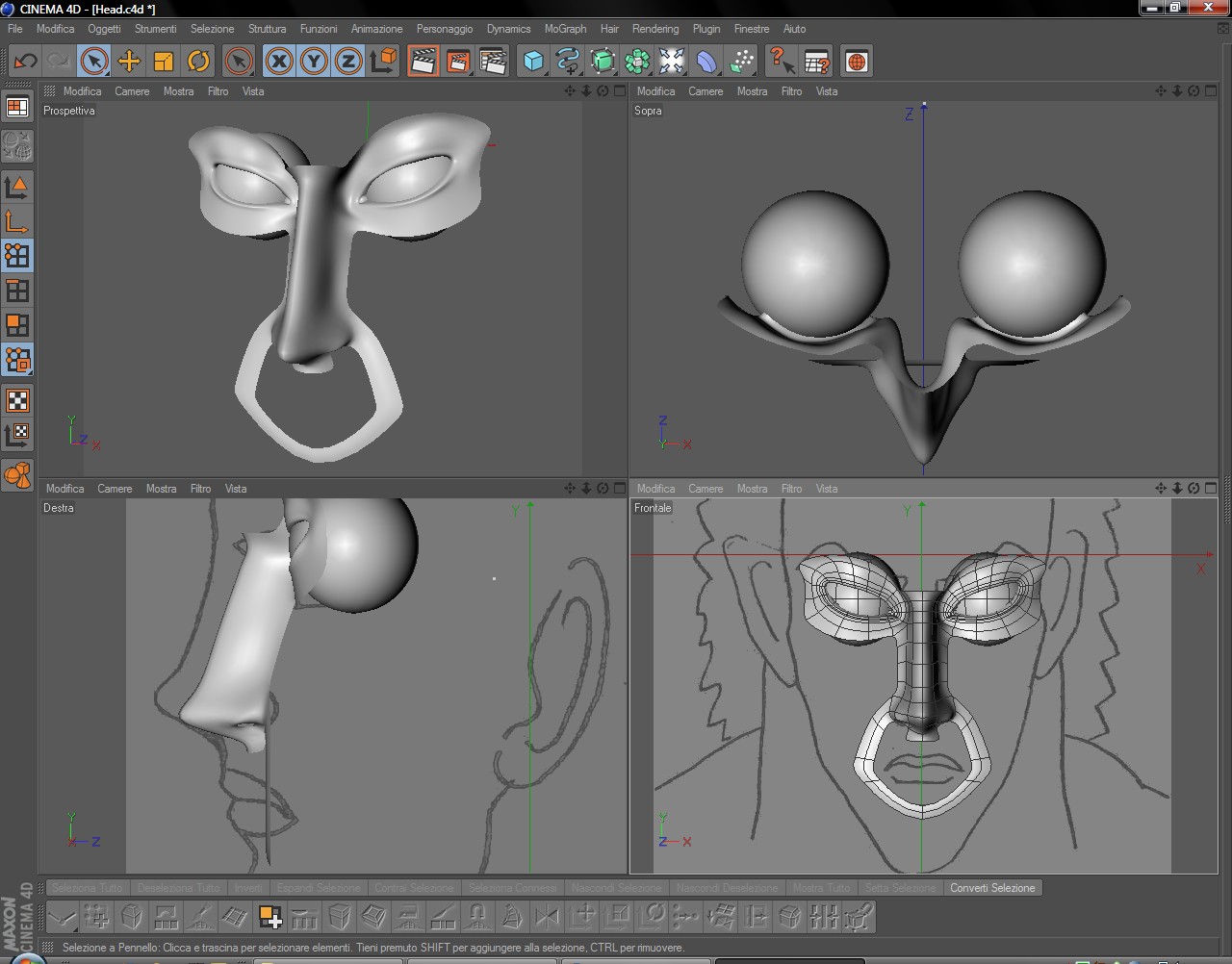Toggle the X axis lock
The width and height of the screenshot is (1232, 964).
[x=279, y=62]
